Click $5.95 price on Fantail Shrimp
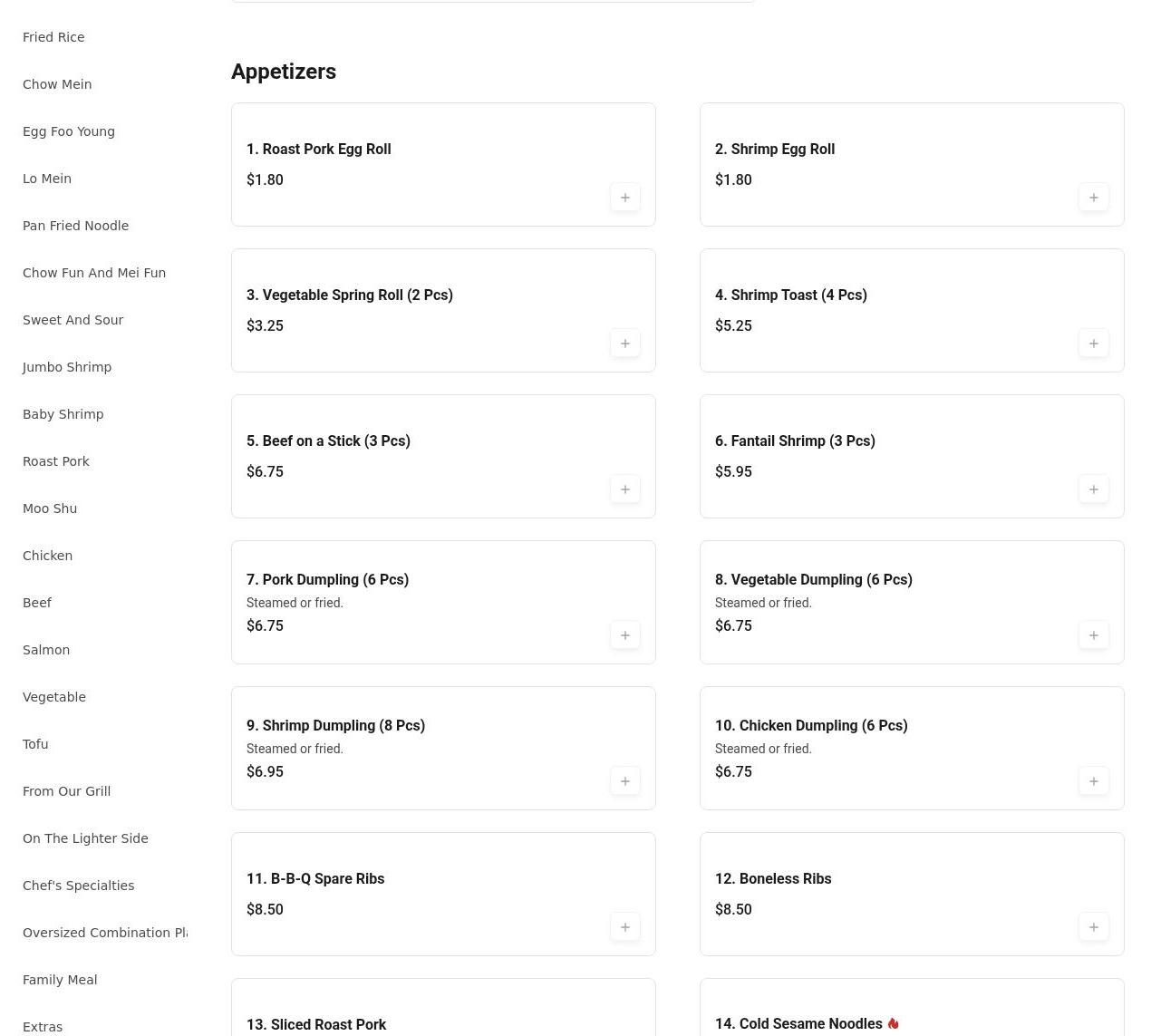 pyautogui.click(x=733, y=471)
